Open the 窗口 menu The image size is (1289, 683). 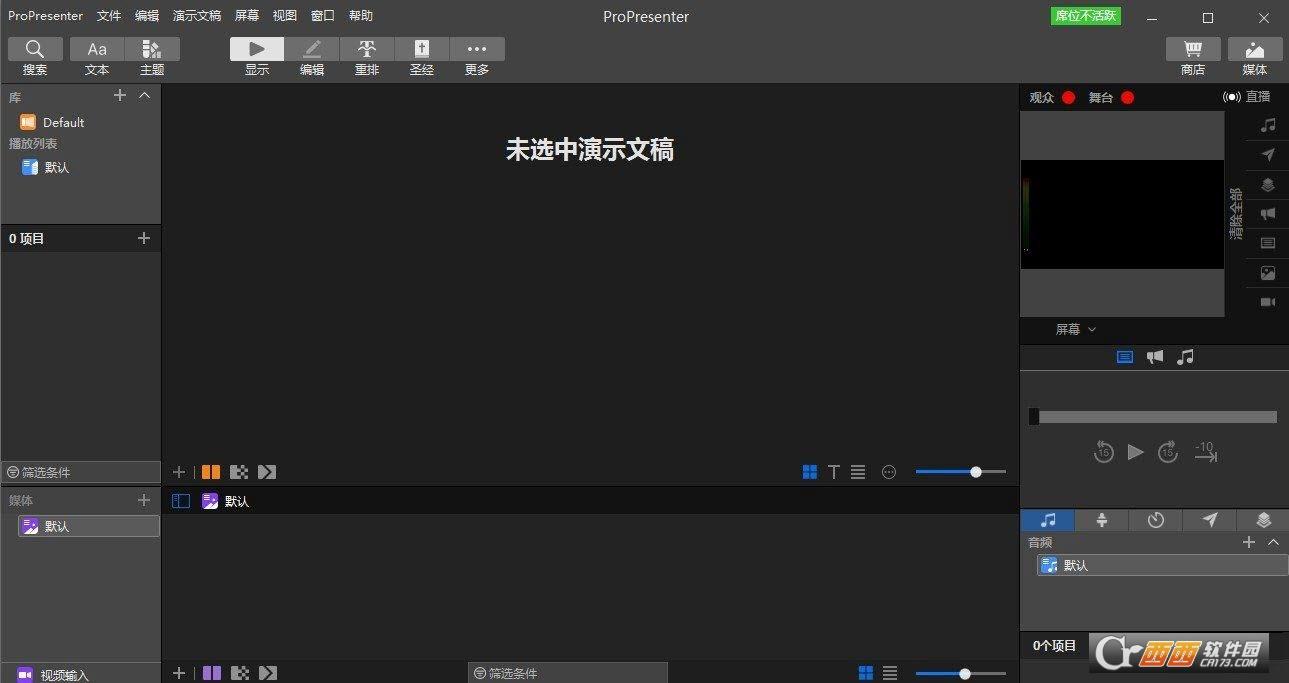coord(323,16)
